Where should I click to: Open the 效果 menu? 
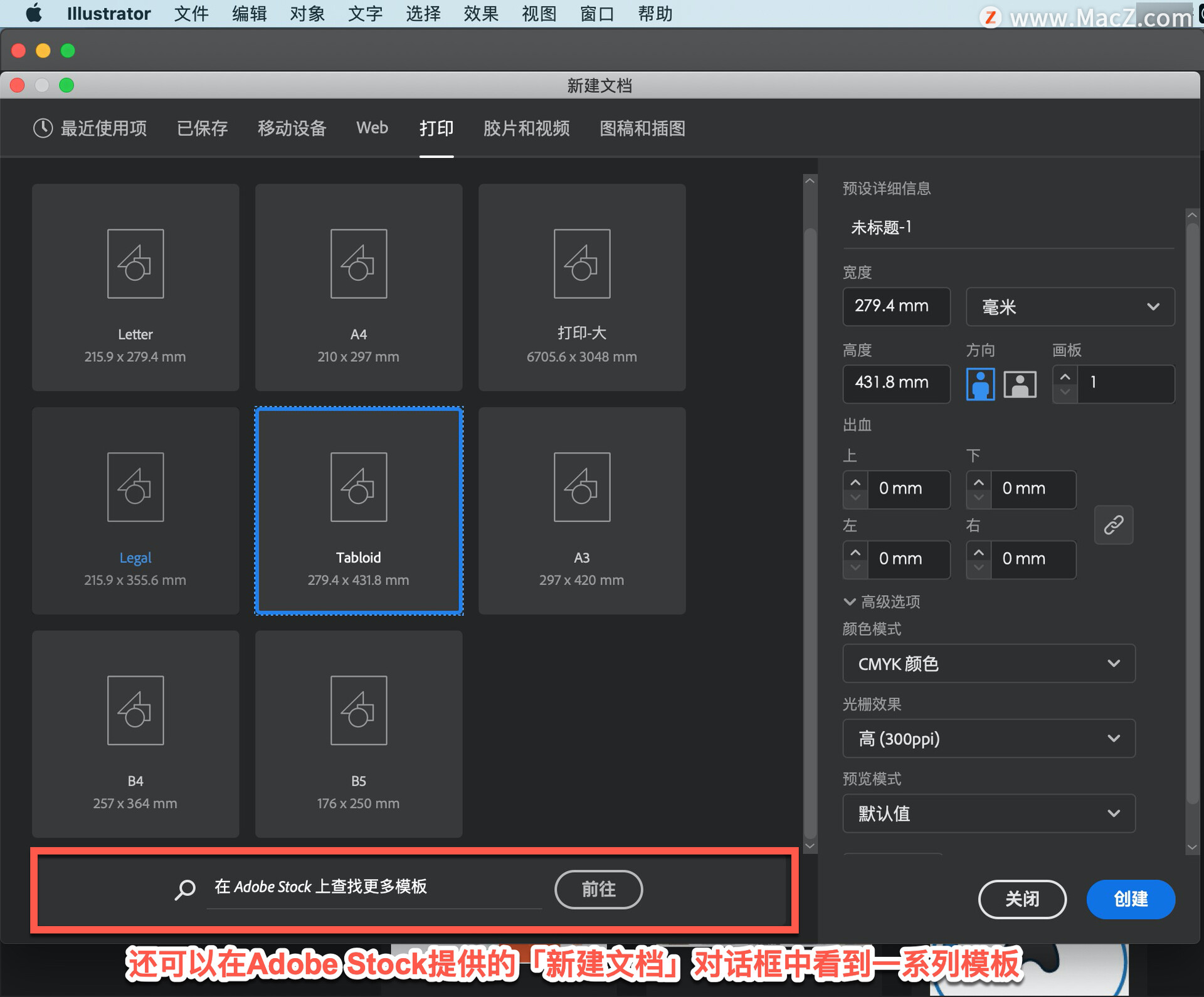(x=481, y=13)
